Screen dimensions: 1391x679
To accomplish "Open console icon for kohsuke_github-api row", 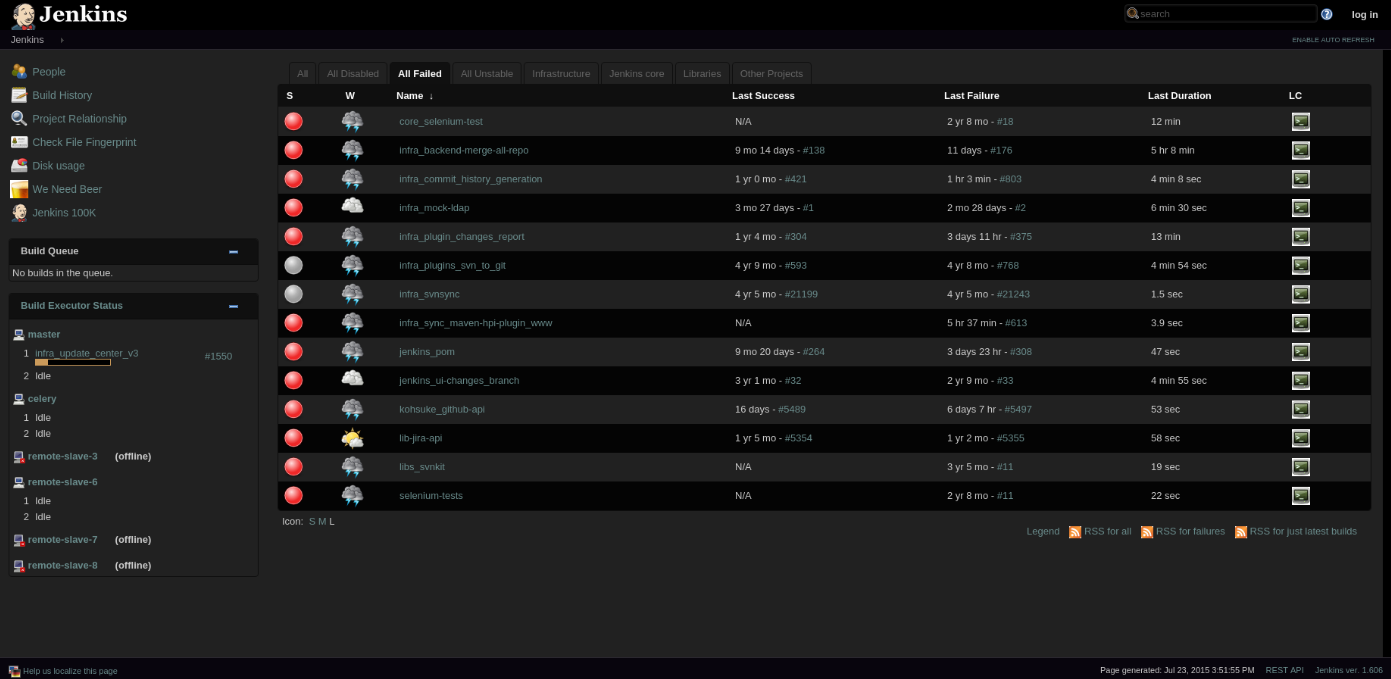I will coord(1300,409).
